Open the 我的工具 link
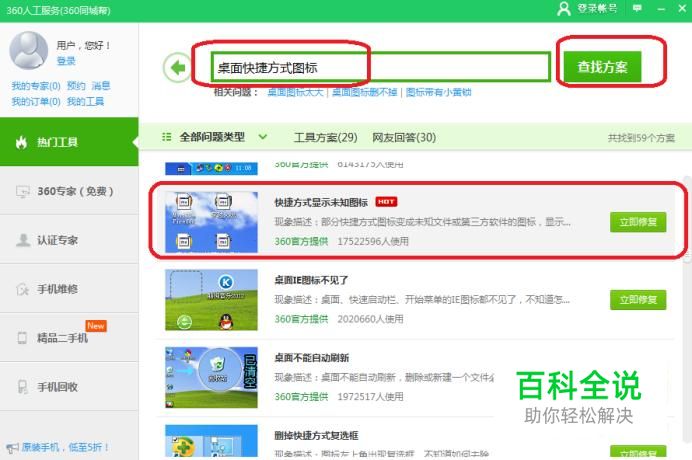The width and height of the screenshot is (692, 460). point(86,102)
